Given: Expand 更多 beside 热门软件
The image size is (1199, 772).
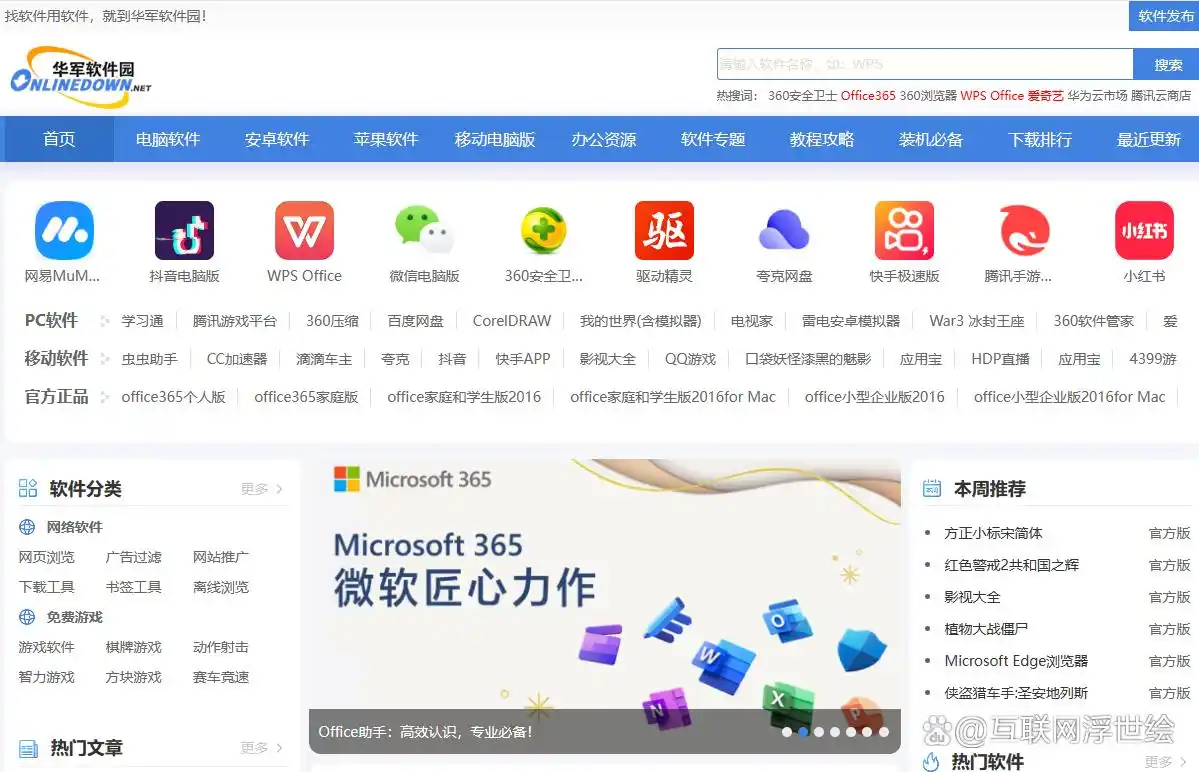Looking at the screenshot, I should (x=1162, y=762).
